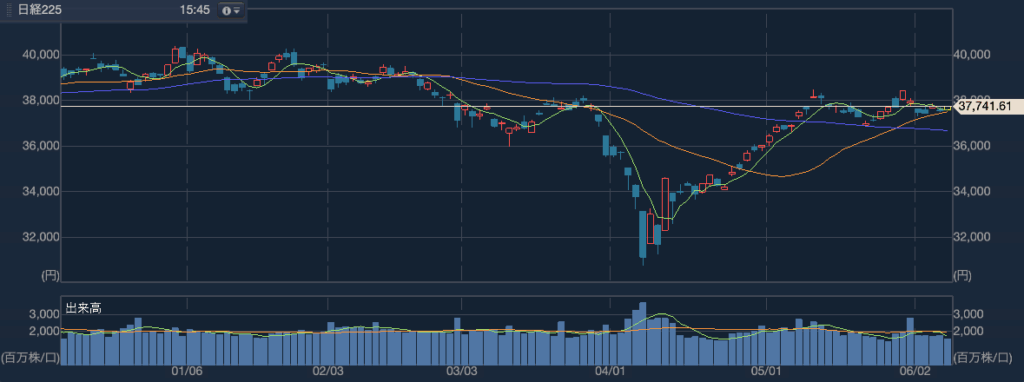Click the 03/03 date axis label
The width and height of the screenshot is (1024, 382).
pos(461,372)
